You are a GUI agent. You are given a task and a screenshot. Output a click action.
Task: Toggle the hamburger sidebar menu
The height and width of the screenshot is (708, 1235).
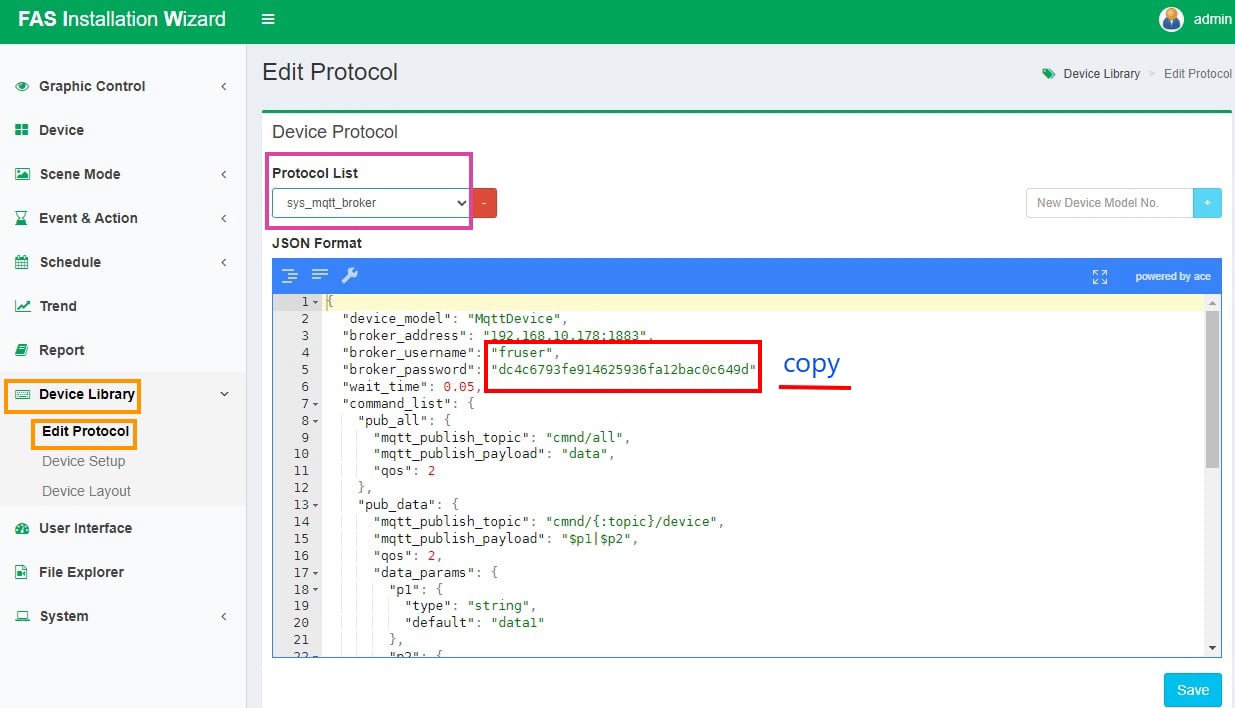tap(267, 19)
